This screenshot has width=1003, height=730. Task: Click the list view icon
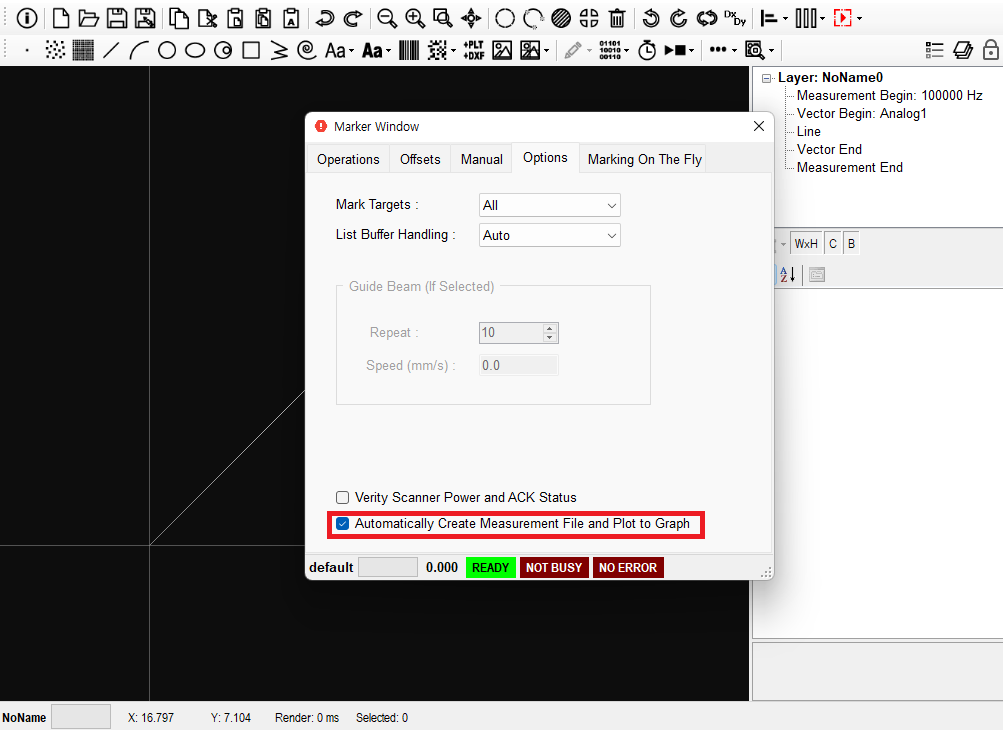tap(935, 50)
